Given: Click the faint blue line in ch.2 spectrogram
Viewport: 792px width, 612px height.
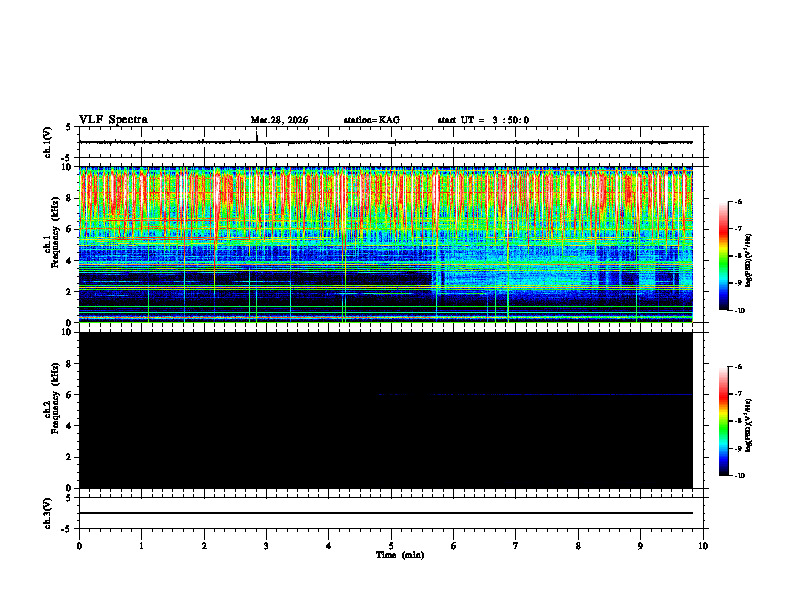Looking at the screenshot, I should (x=535, y=394).
